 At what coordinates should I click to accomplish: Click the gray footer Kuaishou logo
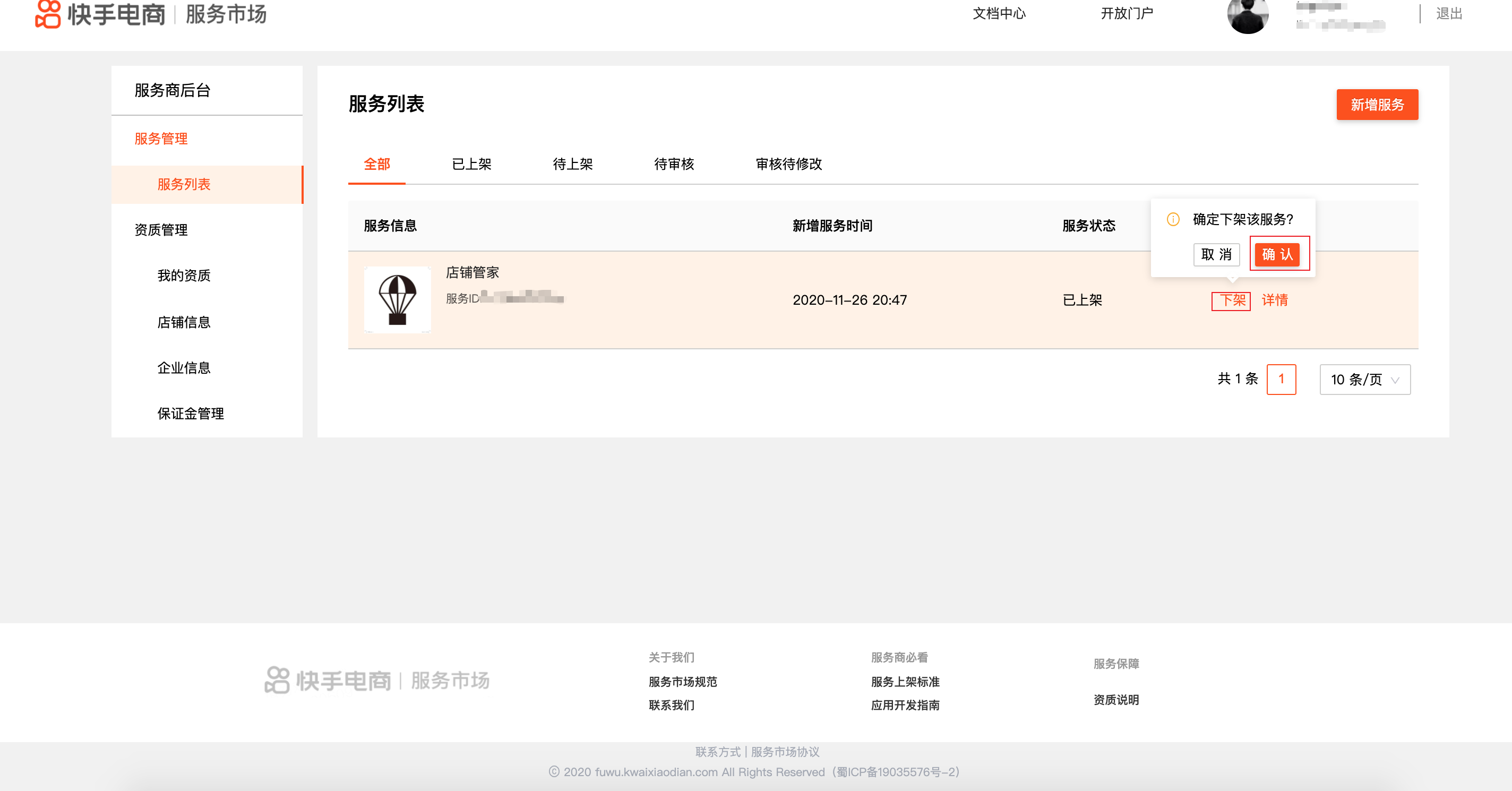tap(377, 681)
